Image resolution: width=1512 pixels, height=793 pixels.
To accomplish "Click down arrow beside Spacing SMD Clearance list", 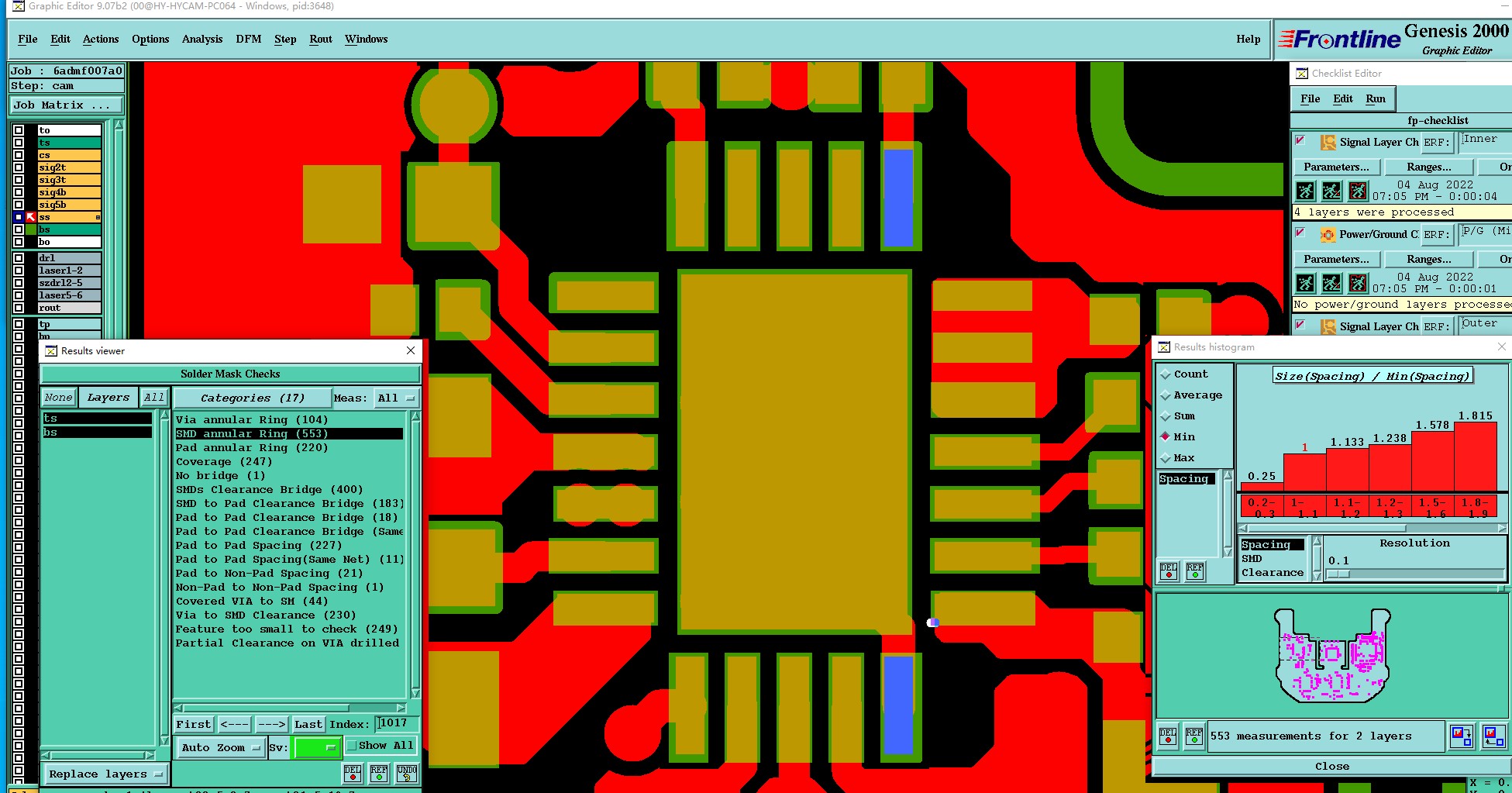I will (1316, 576).
